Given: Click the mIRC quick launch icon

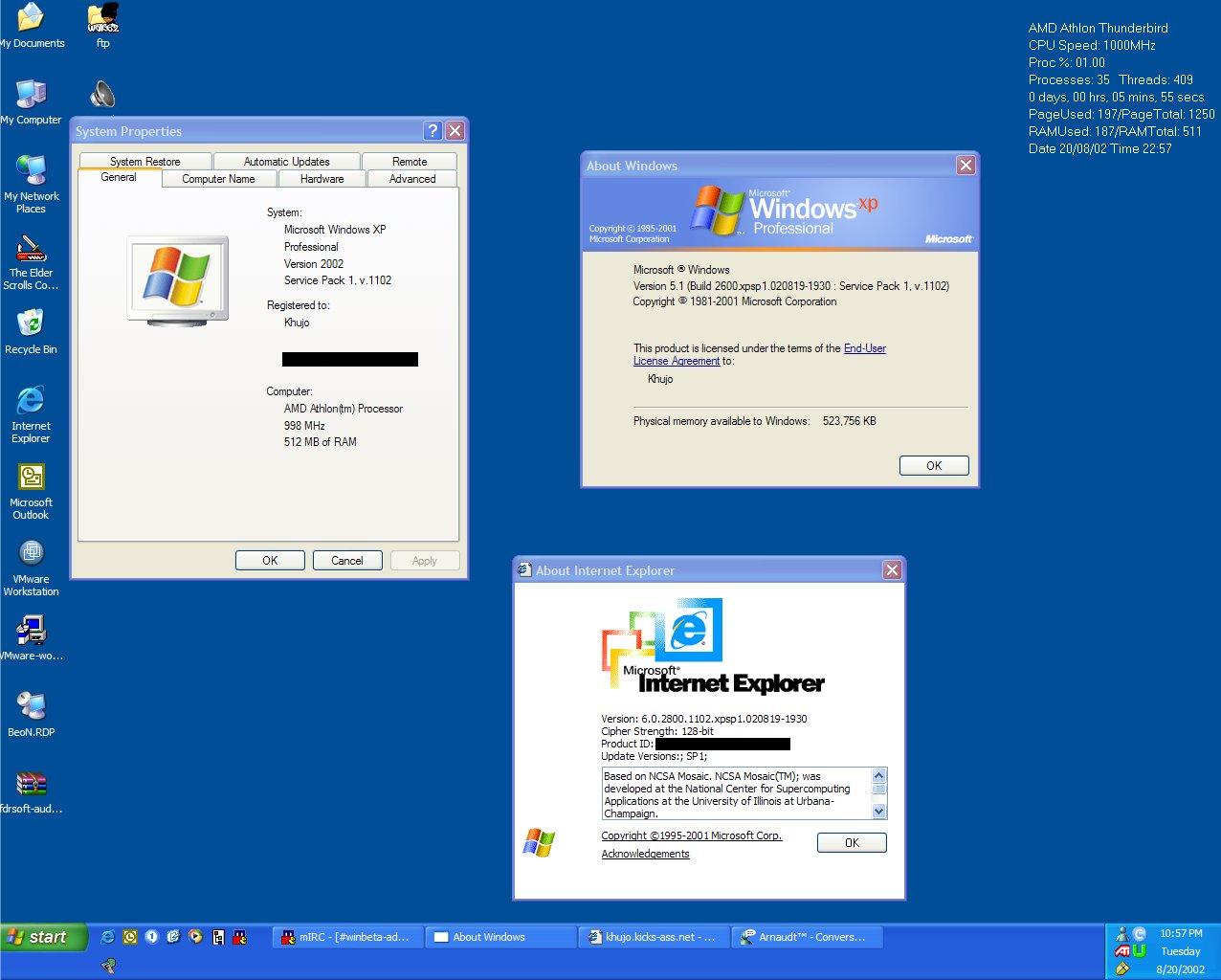Looking at the screenshot, I should point(240,937).
